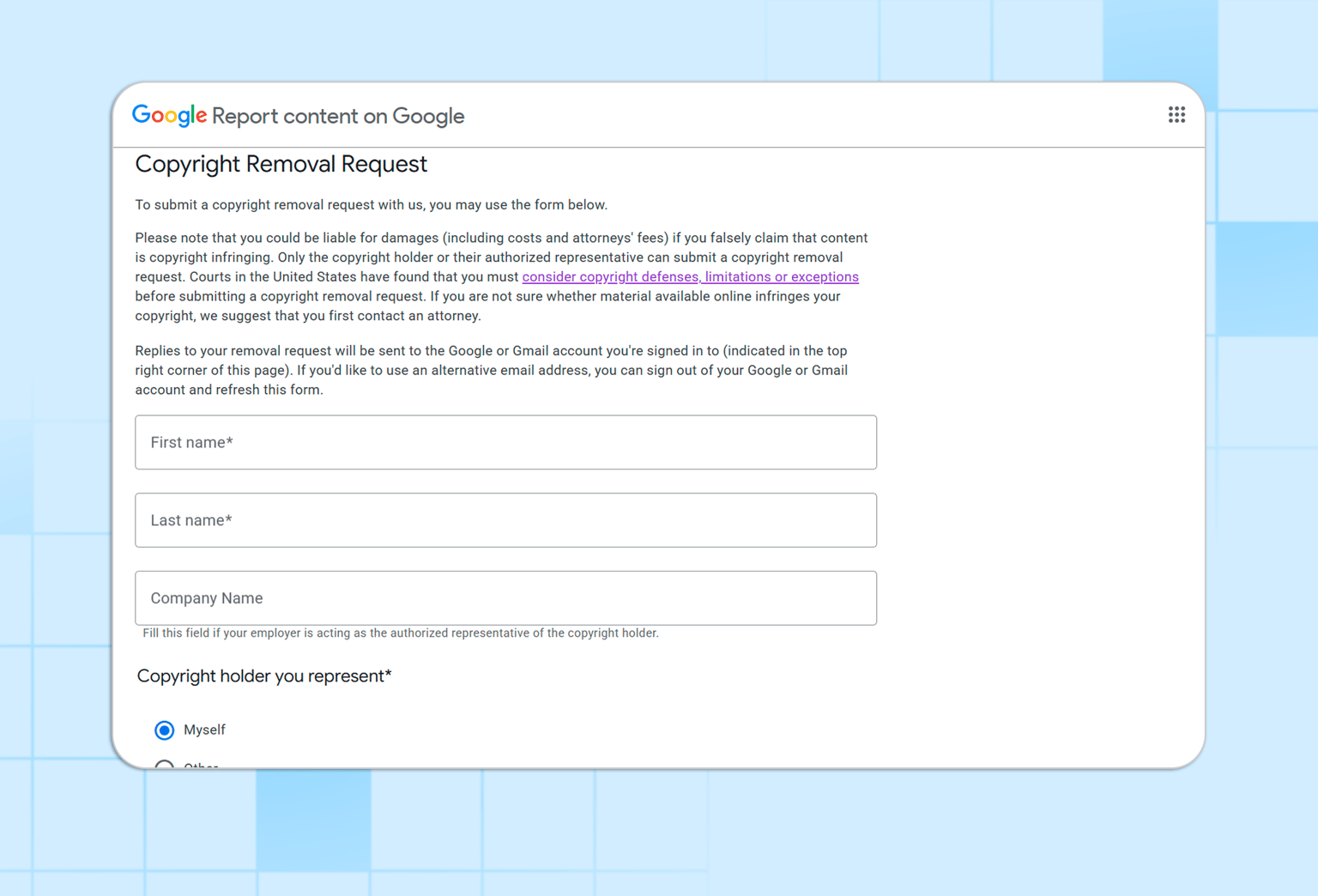Click in the Company Name field
This screenshot has height=896, width=1318.
tap(505, 598)
